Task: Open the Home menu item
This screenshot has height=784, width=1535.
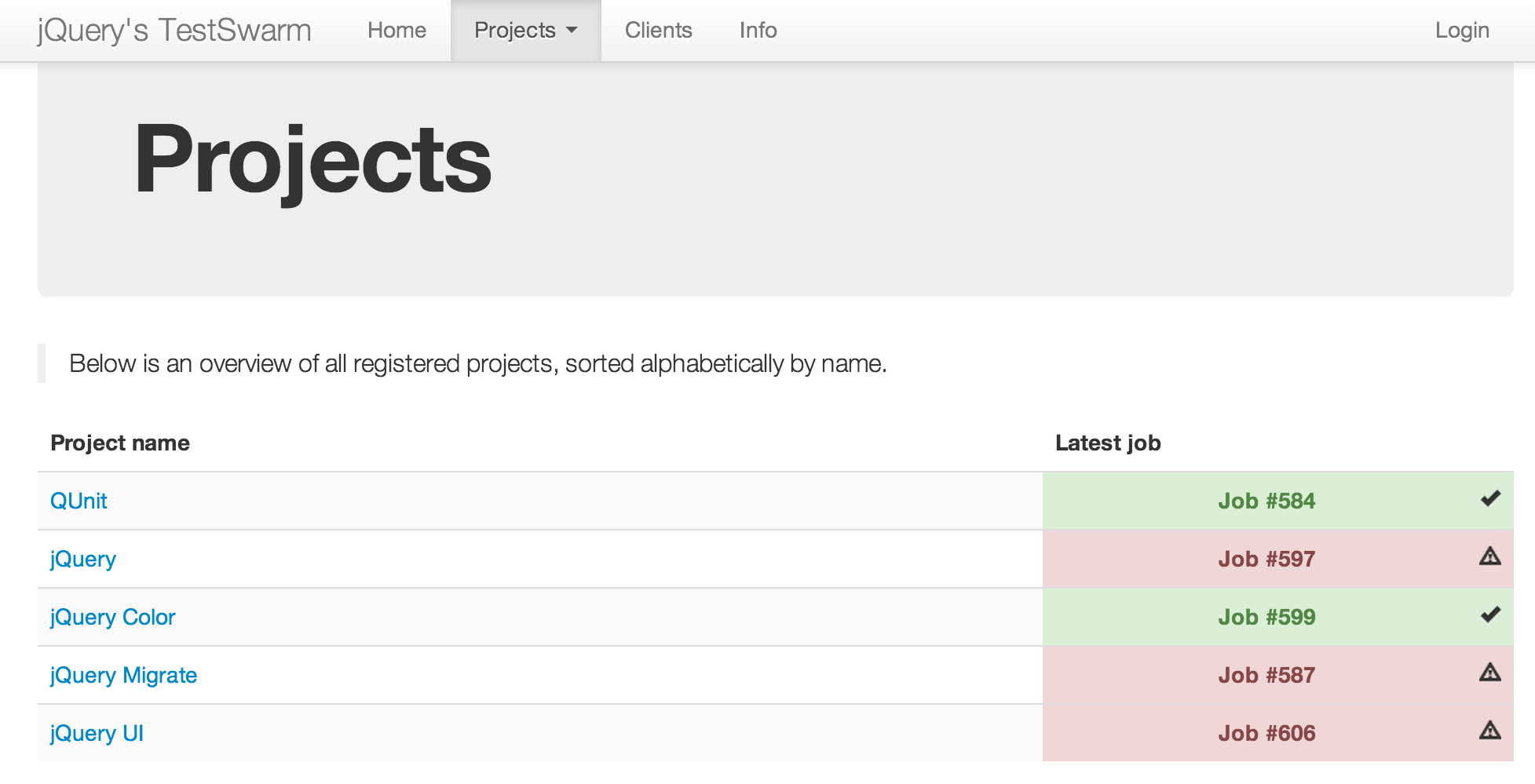Action: pyautogui.click(x=397, y=31)
